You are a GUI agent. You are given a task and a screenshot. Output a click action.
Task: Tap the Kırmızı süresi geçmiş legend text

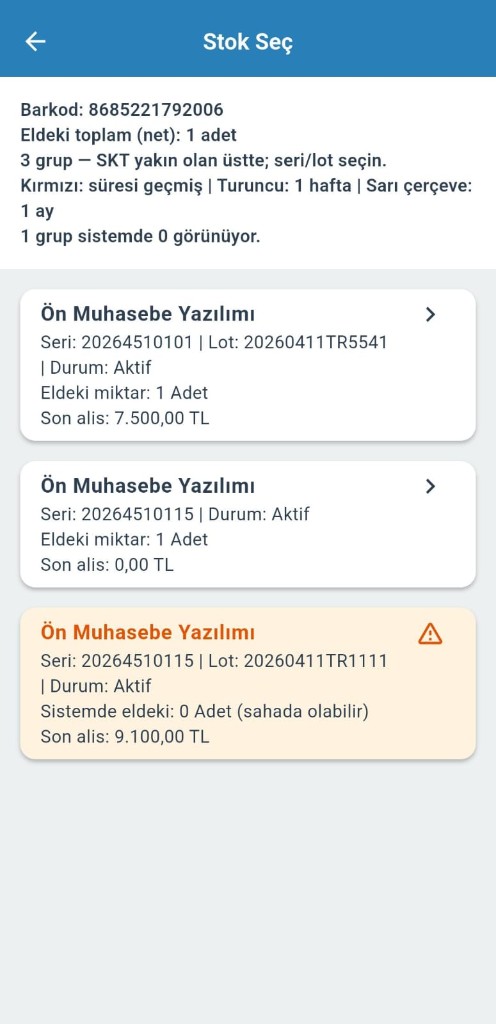(x=113, y=186)
